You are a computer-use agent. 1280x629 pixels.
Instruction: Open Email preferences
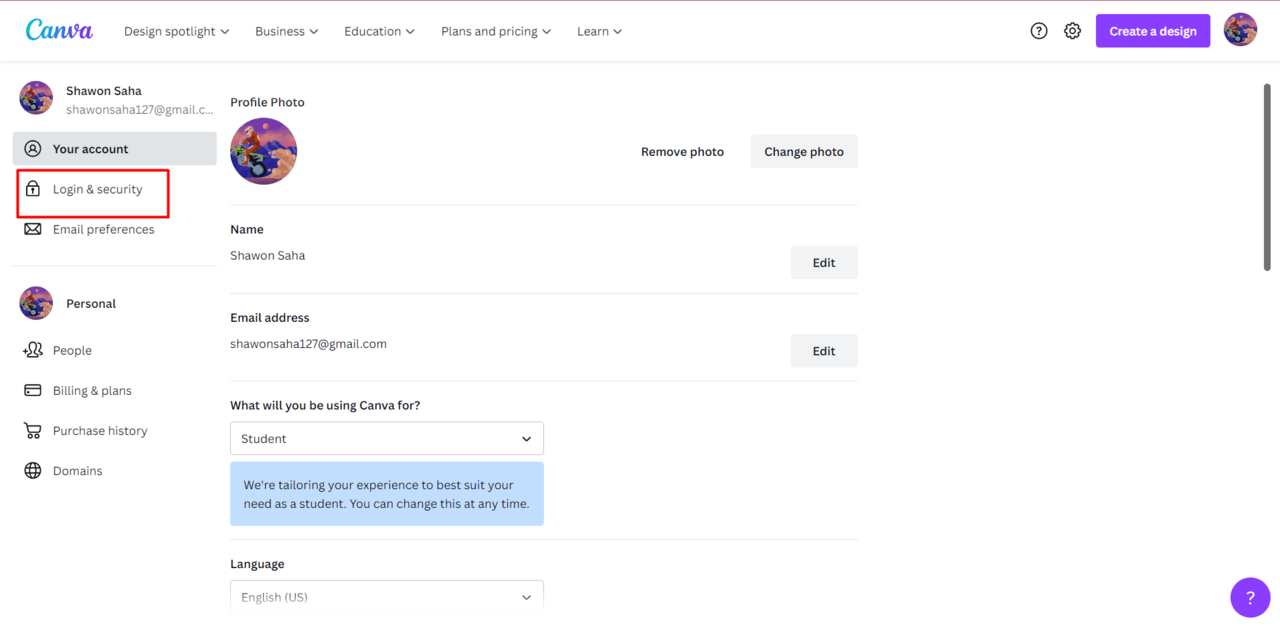115,229
